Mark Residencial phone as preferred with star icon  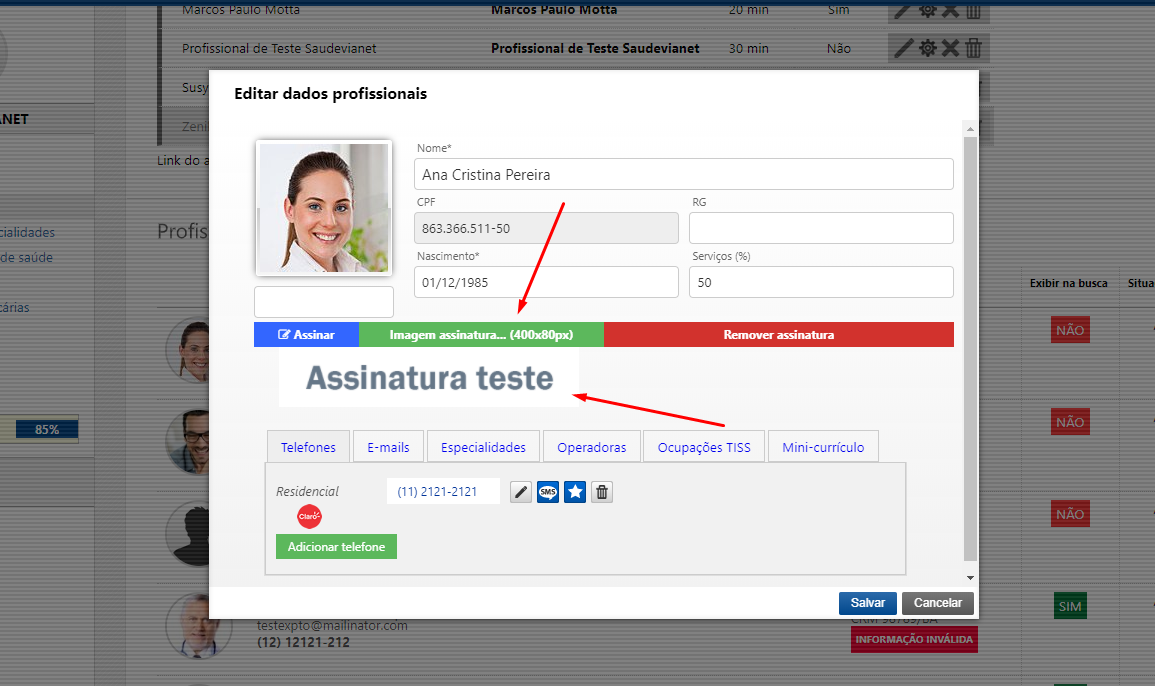[575, 491]
